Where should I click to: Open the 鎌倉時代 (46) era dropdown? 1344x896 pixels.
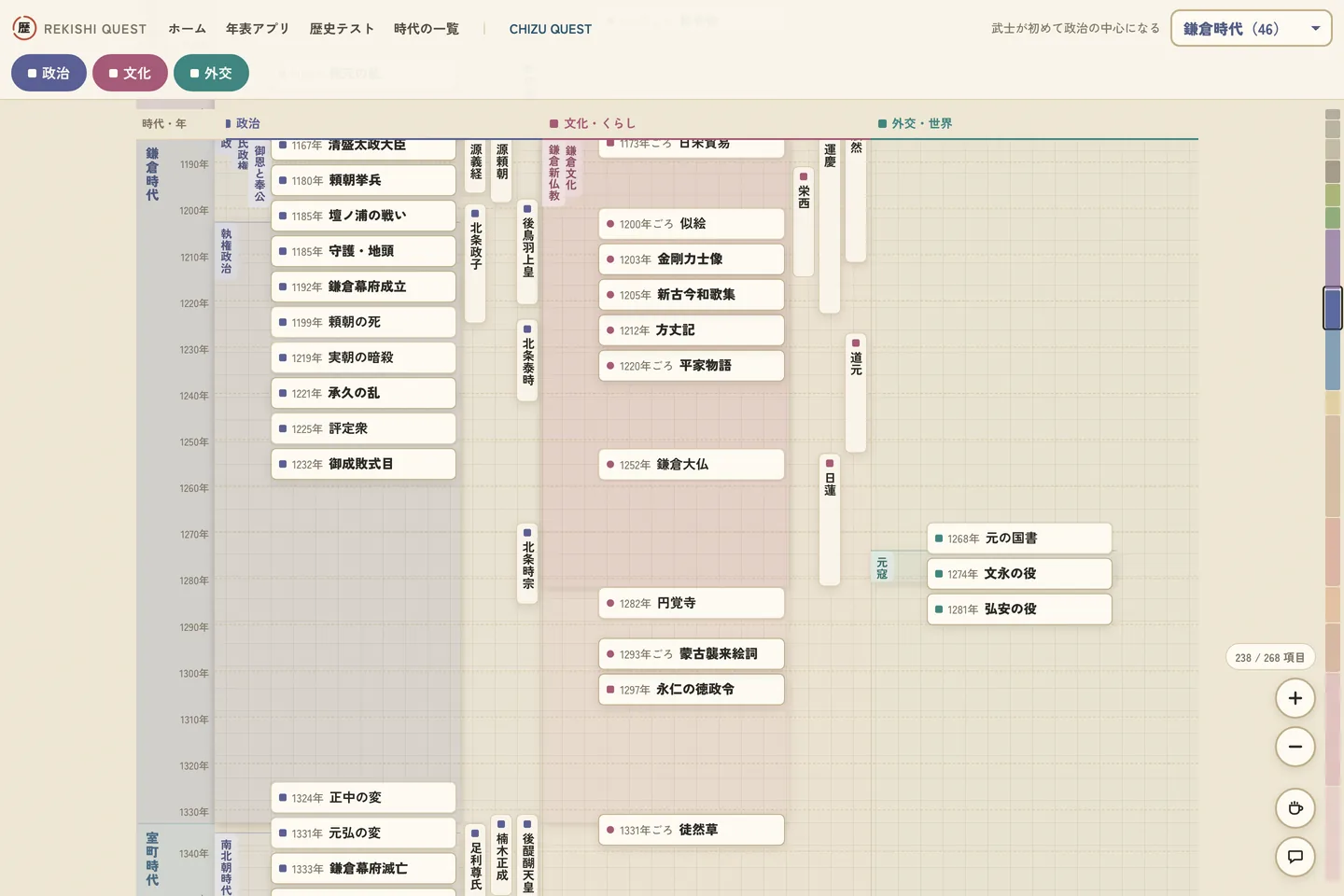pyautogui.click(x=1251, y=28)
